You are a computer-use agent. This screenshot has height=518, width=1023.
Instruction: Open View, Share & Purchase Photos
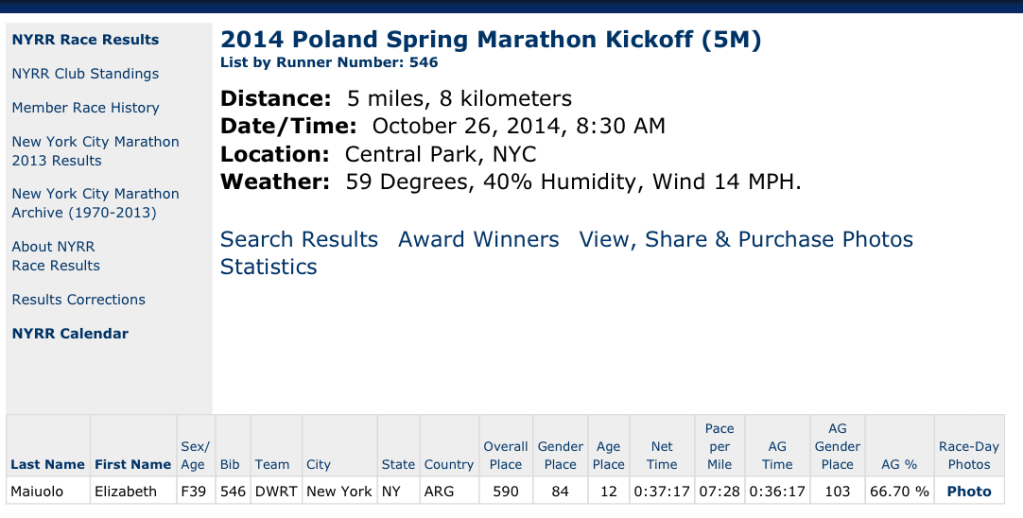[746, 240]
